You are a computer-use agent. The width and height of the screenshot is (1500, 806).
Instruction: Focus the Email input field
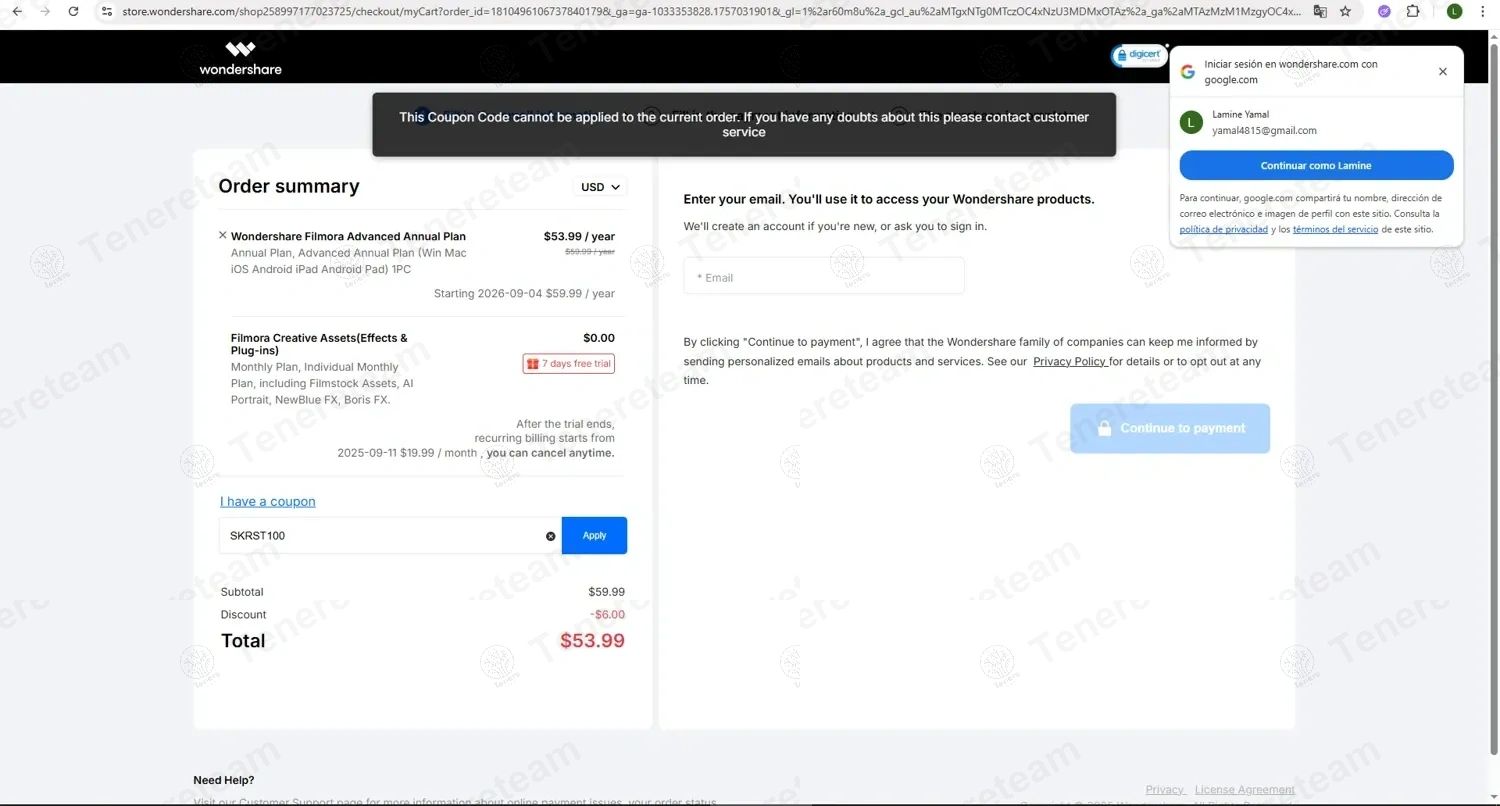pos(824,276)
